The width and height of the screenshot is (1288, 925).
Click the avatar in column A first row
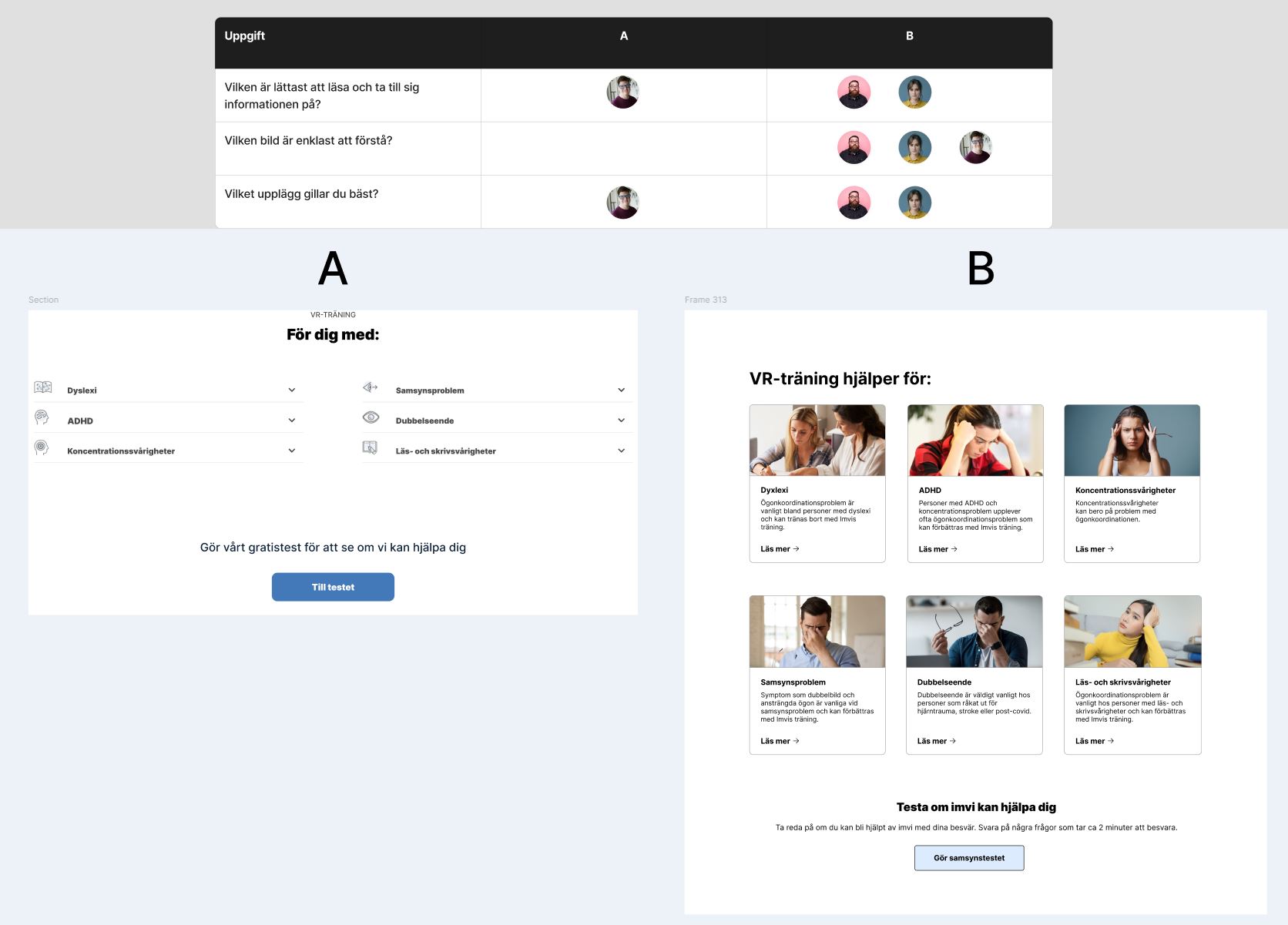click(x=622, y=92)
